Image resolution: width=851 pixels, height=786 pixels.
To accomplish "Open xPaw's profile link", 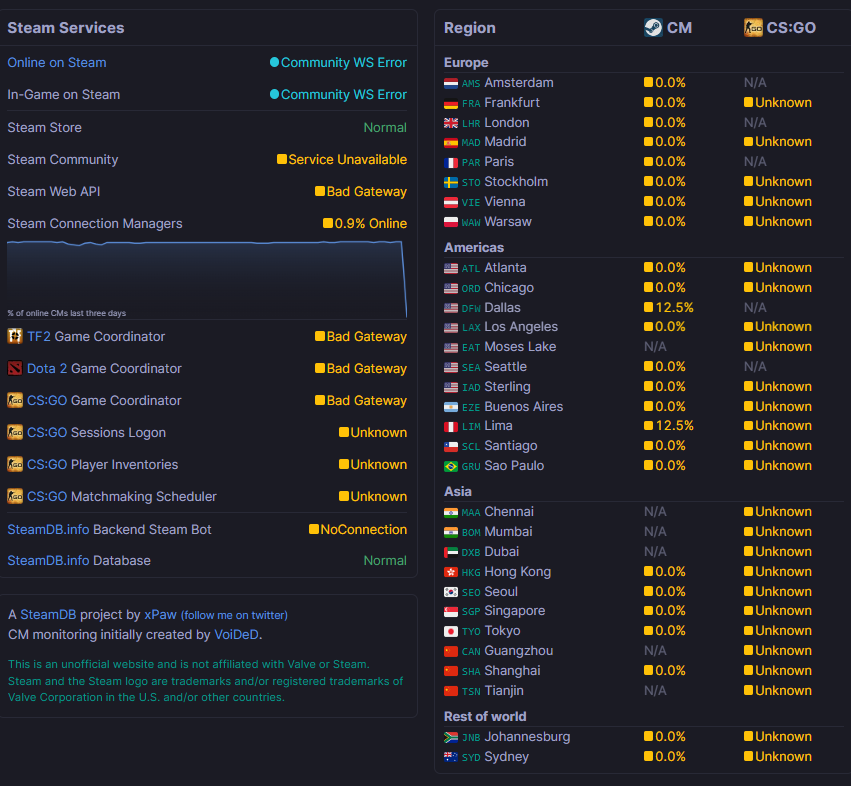I will coord(160,614).
